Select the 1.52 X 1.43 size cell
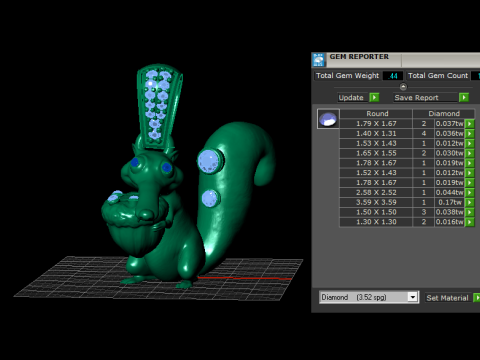This screenshot has height=360, width=480. click(x=376, y=173)
